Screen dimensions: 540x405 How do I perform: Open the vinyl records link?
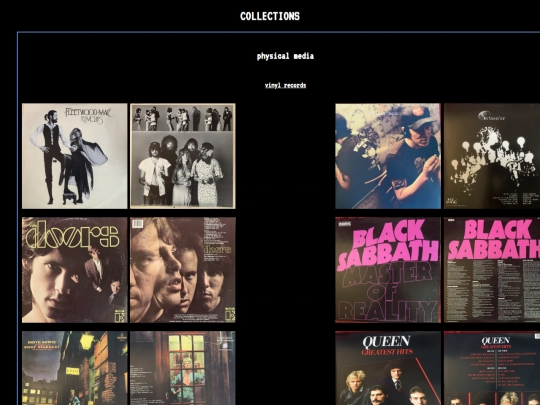click(285, 85)
